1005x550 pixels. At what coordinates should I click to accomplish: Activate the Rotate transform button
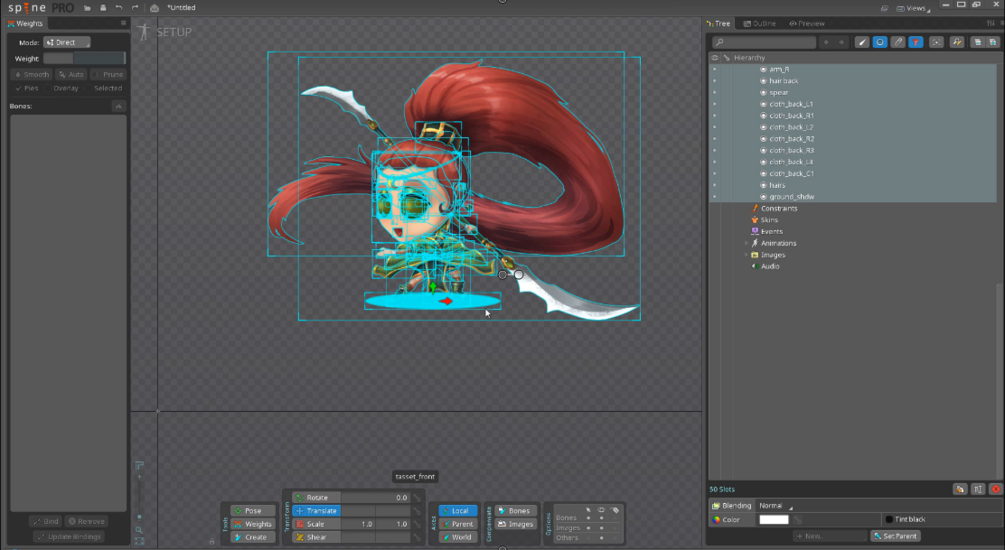tap(317, 497)
